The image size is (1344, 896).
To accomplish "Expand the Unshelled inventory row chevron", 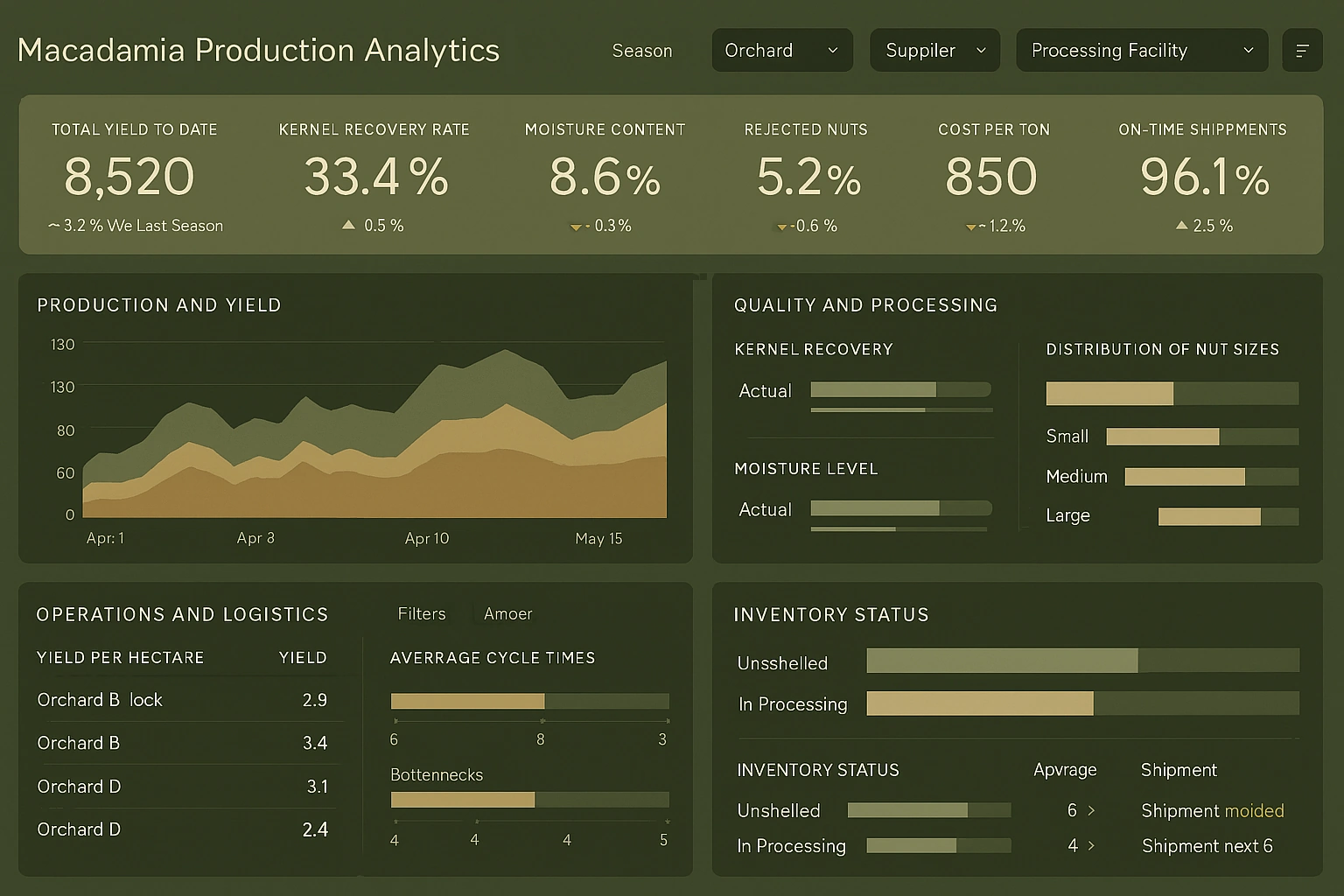I will [x=1091, y=810].
